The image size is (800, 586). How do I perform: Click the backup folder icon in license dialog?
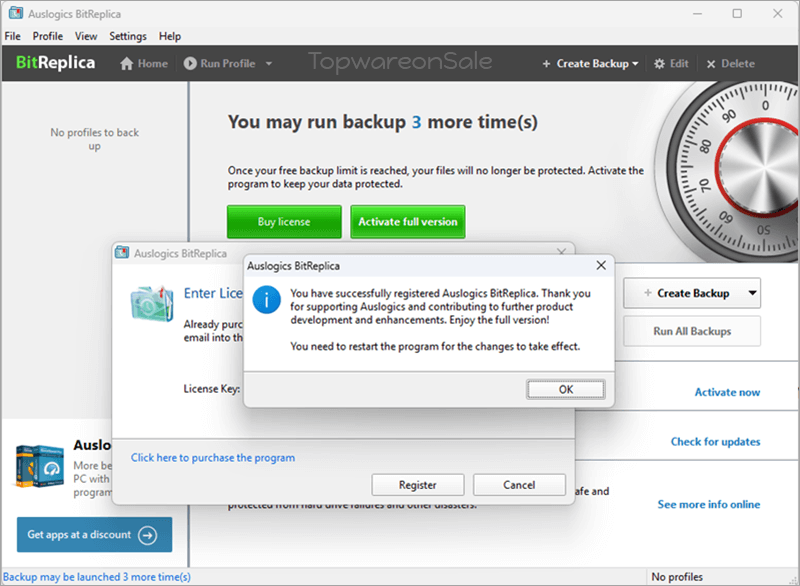[152, 303]
